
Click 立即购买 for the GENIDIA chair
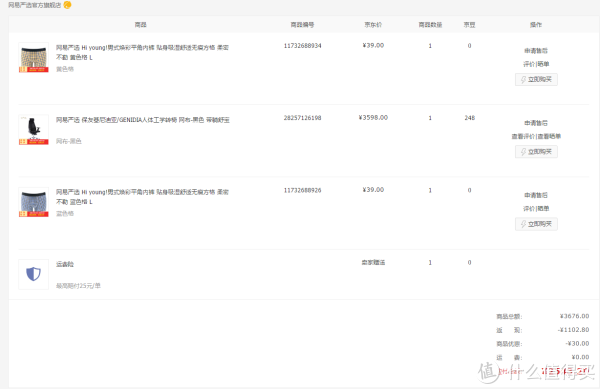[x=536, y=151]
